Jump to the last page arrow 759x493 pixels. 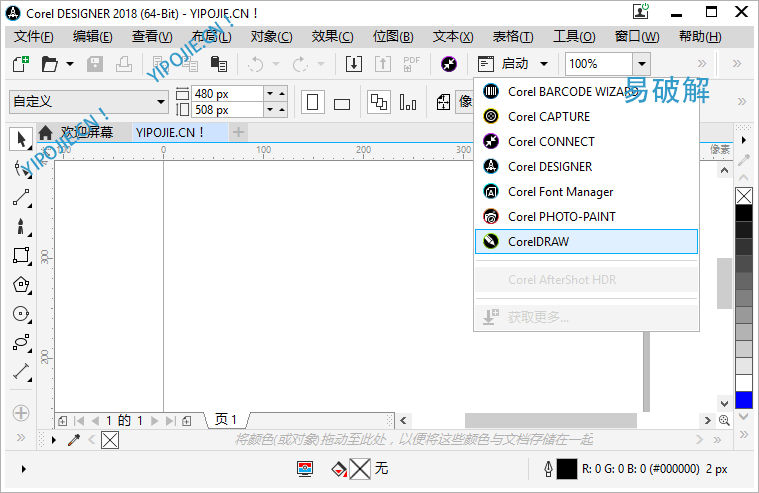pos(170,421)
